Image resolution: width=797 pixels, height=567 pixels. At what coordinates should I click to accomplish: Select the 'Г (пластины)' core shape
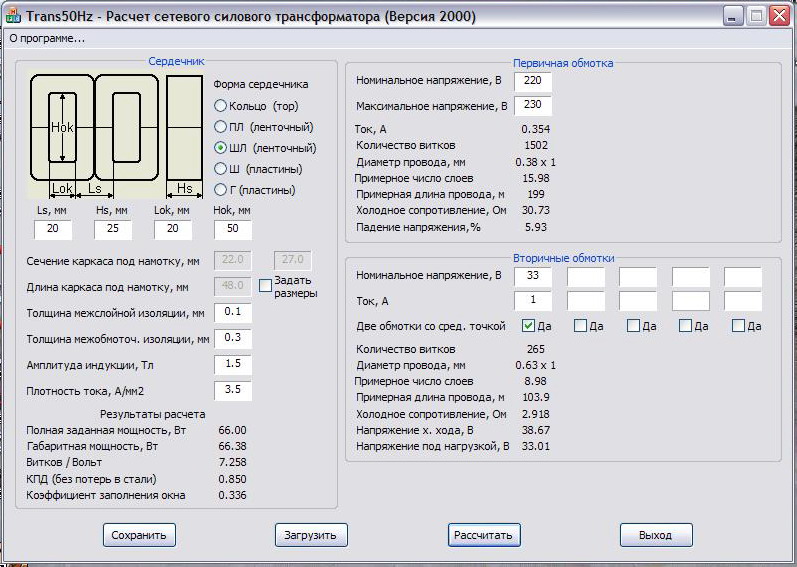coord(220,190)
